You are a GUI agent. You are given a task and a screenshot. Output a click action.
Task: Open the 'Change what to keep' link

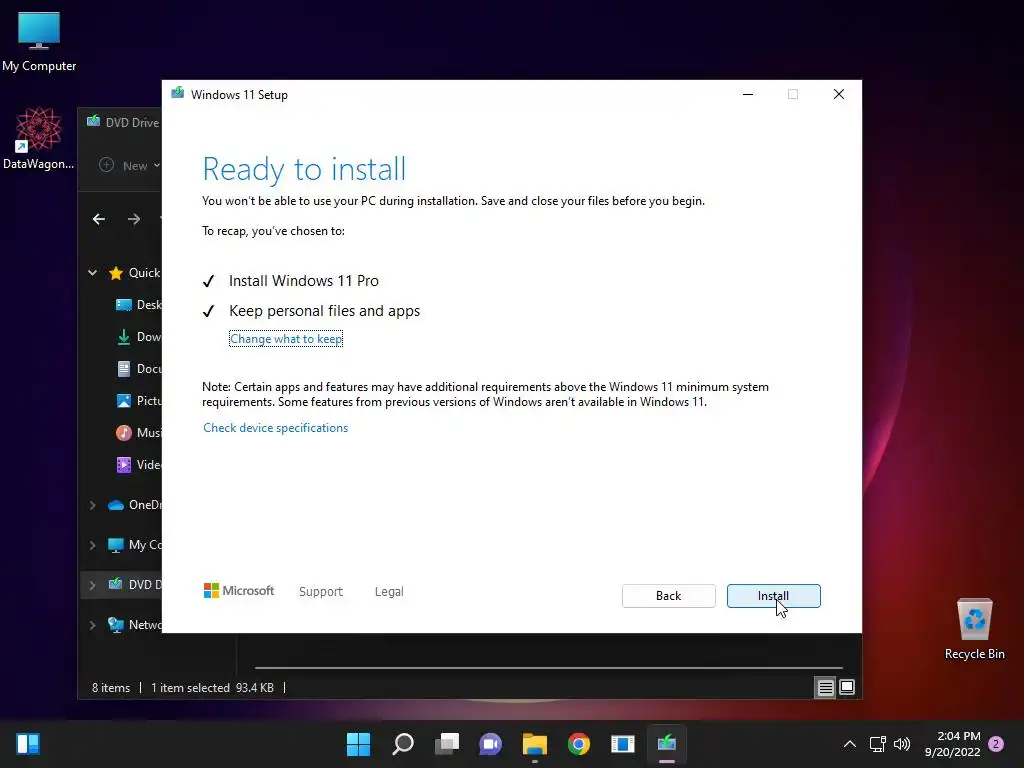286,339
